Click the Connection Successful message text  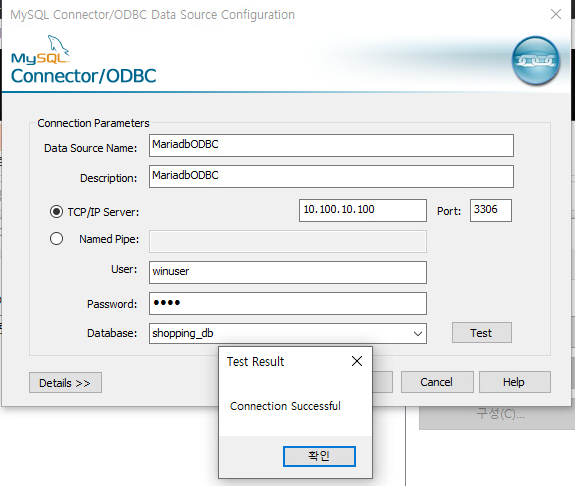(285, 406)
